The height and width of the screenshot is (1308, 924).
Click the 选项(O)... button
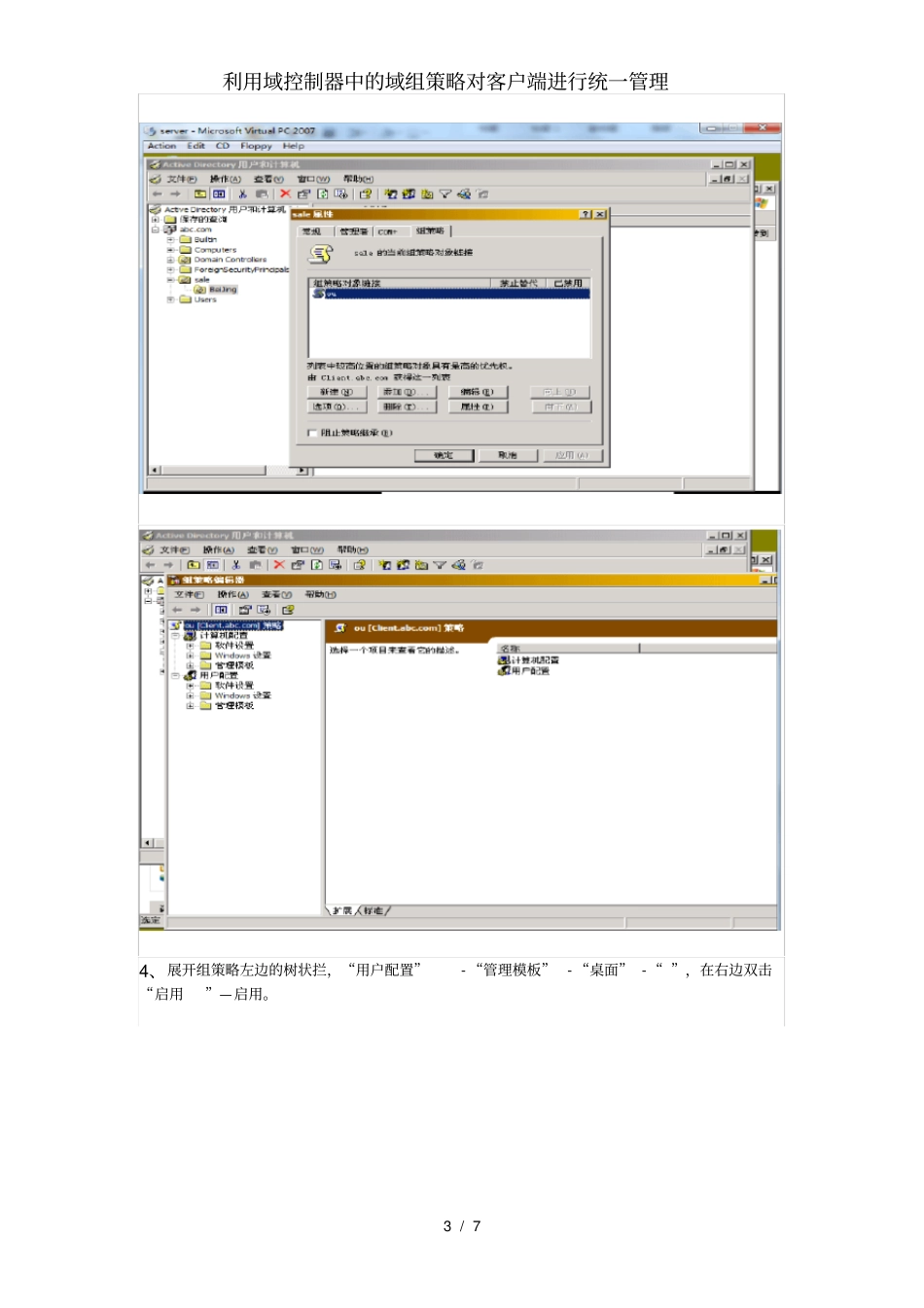pos(336,407)
